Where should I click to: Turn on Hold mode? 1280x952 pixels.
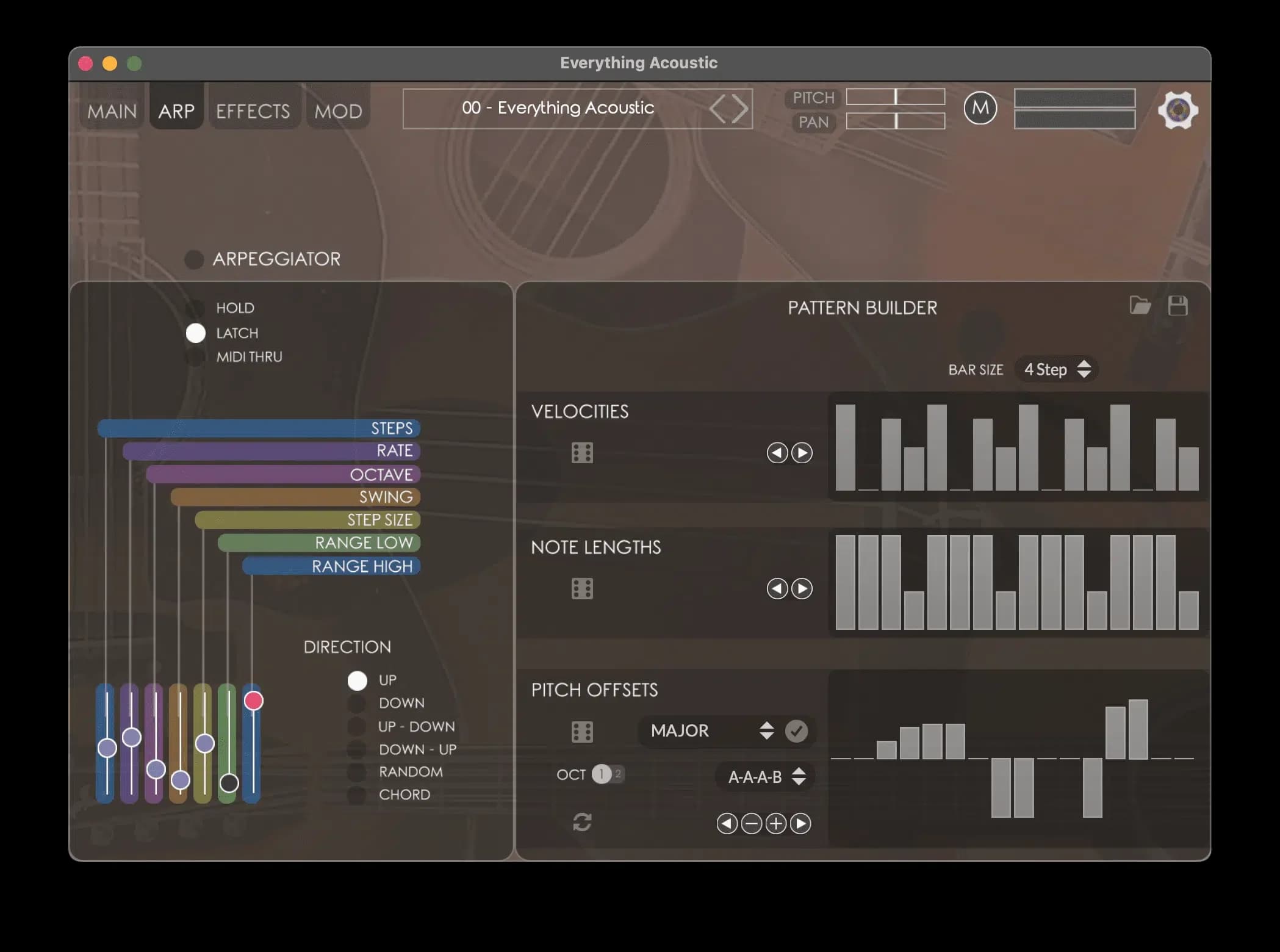196,308
